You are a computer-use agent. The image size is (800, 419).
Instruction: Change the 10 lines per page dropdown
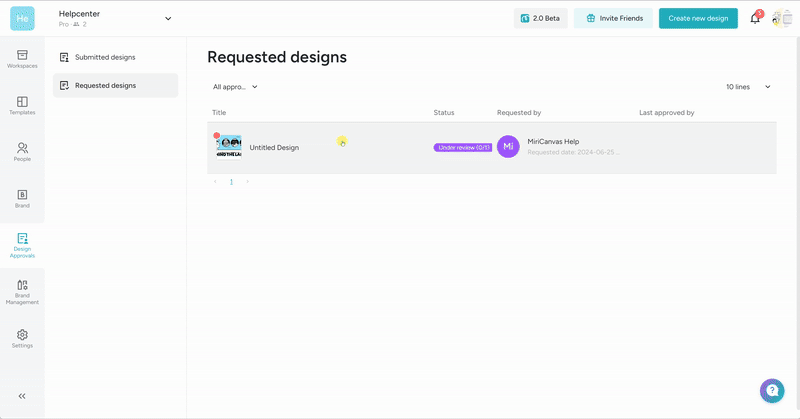click(748, 87)
